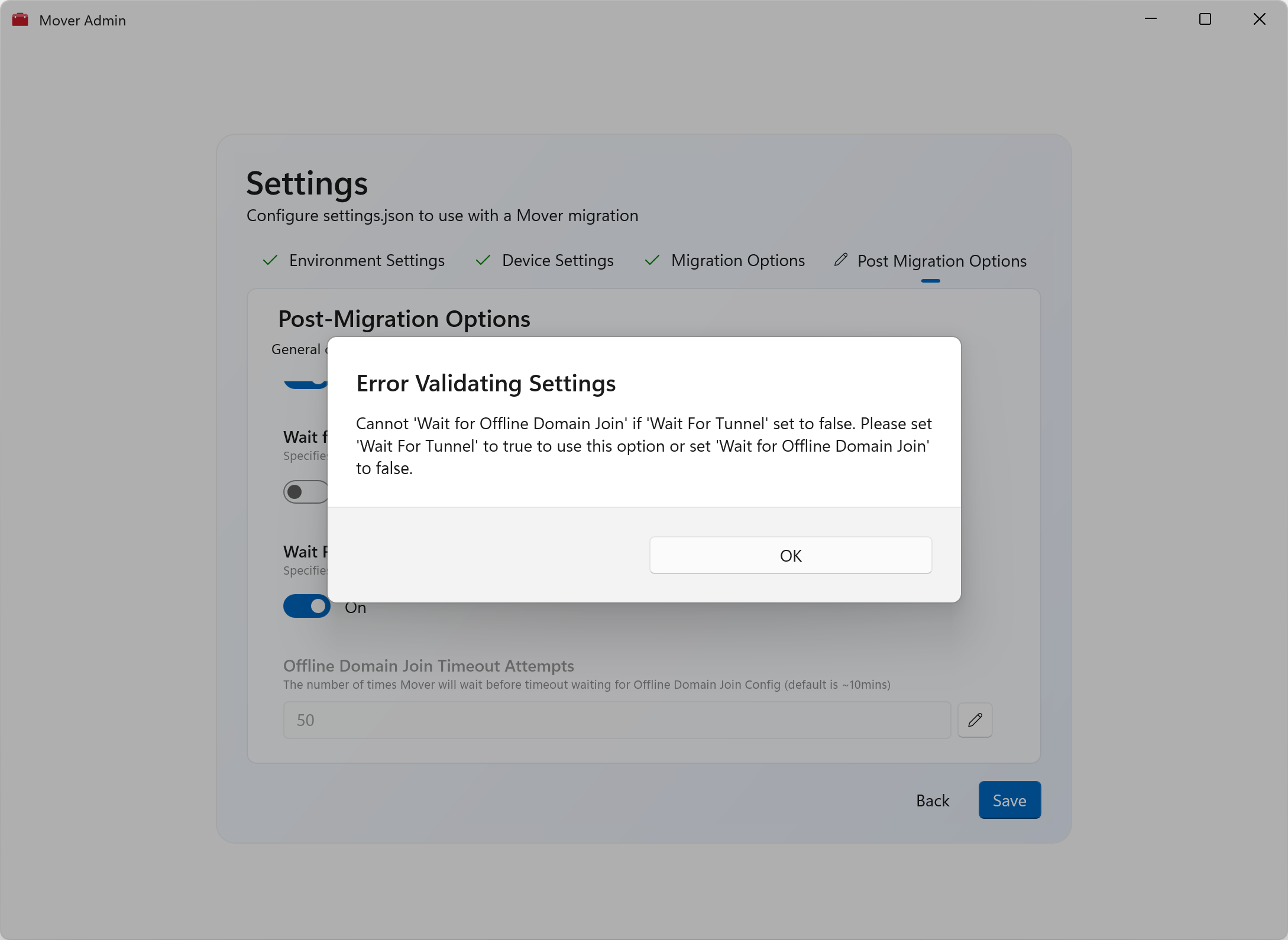Go to the Migration Options tab
Screen dimensions: 1288x940
[737, 261]
